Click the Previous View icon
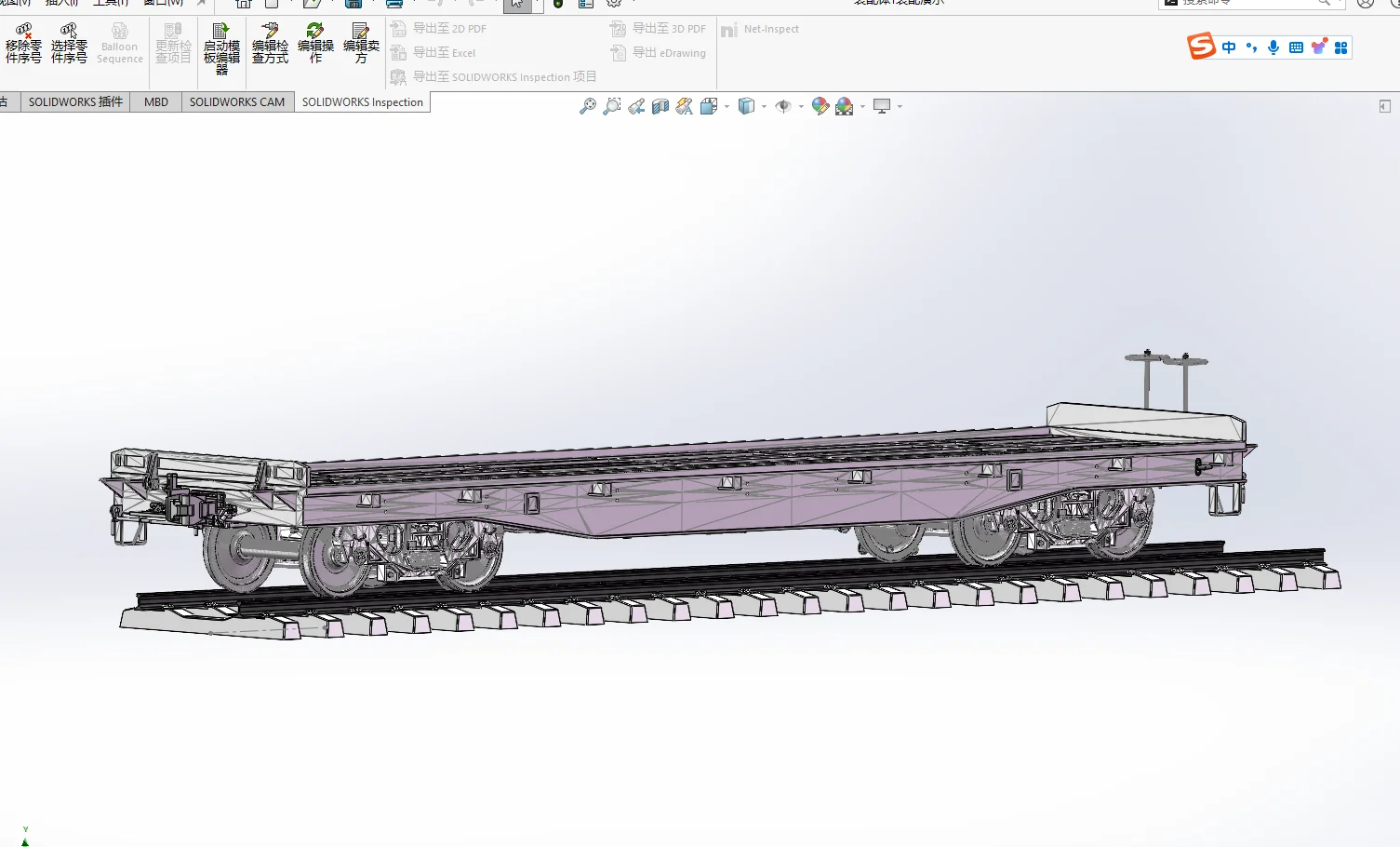 pyautogui.click(x=636, y=107)
